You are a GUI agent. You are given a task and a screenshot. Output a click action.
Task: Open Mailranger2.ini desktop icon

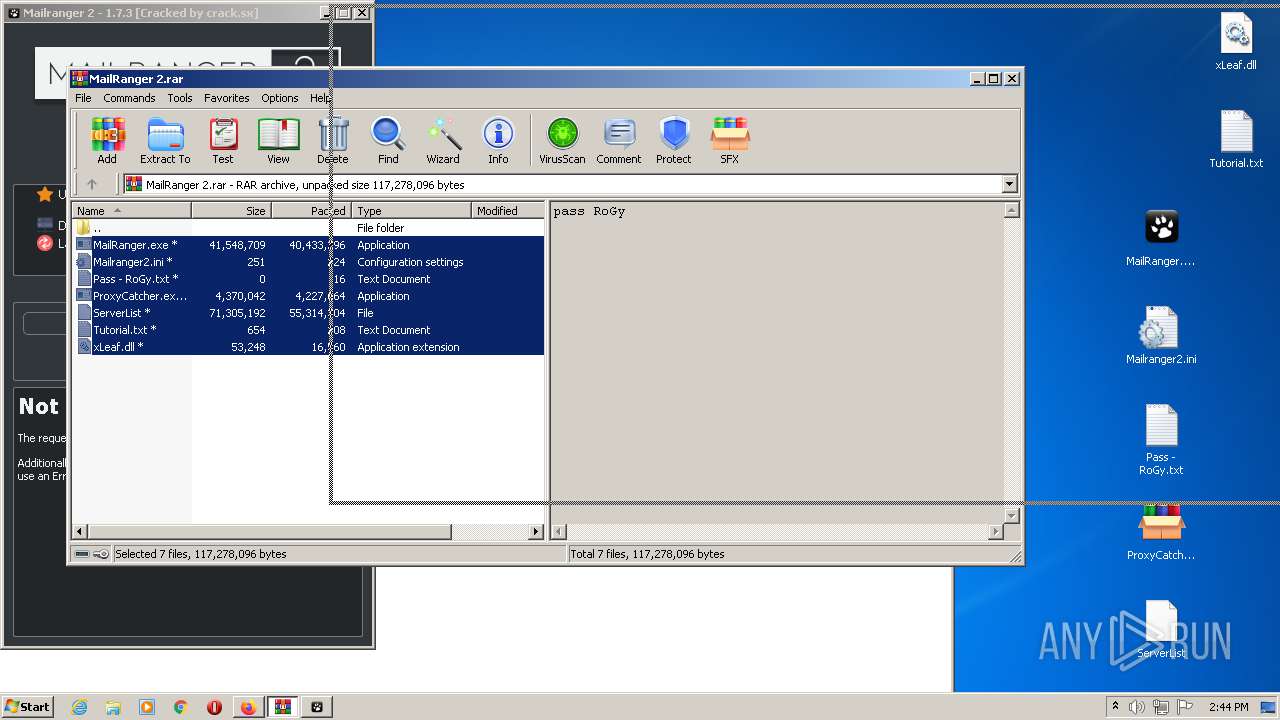coord(1161,336)
